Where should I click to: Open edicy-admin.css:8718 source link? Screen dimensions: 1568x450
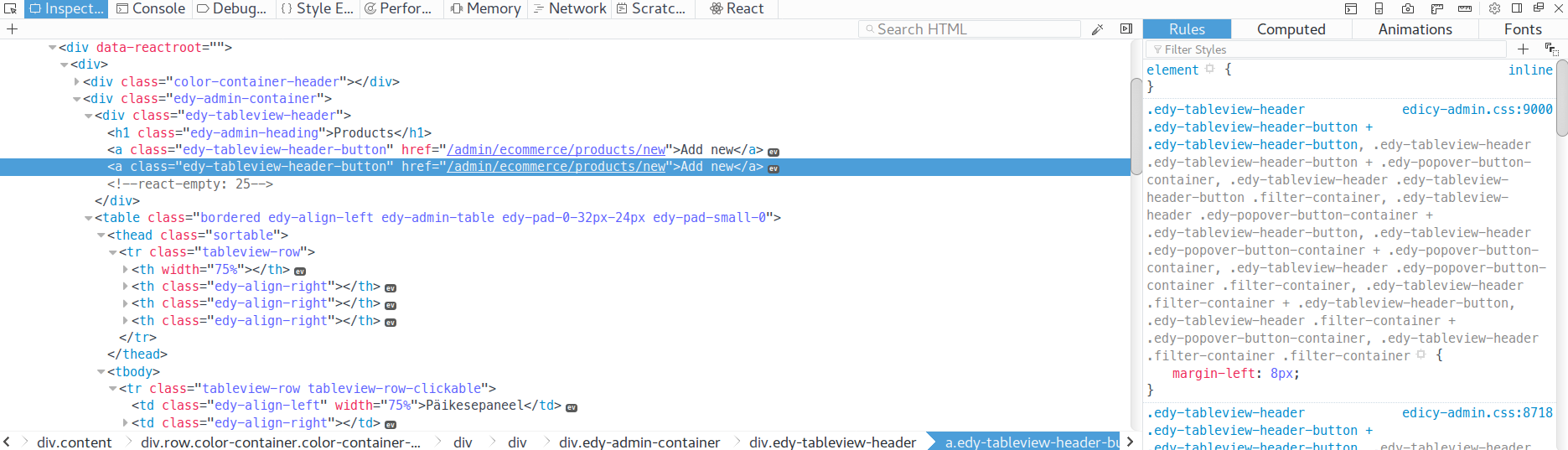click(1477, 412)
